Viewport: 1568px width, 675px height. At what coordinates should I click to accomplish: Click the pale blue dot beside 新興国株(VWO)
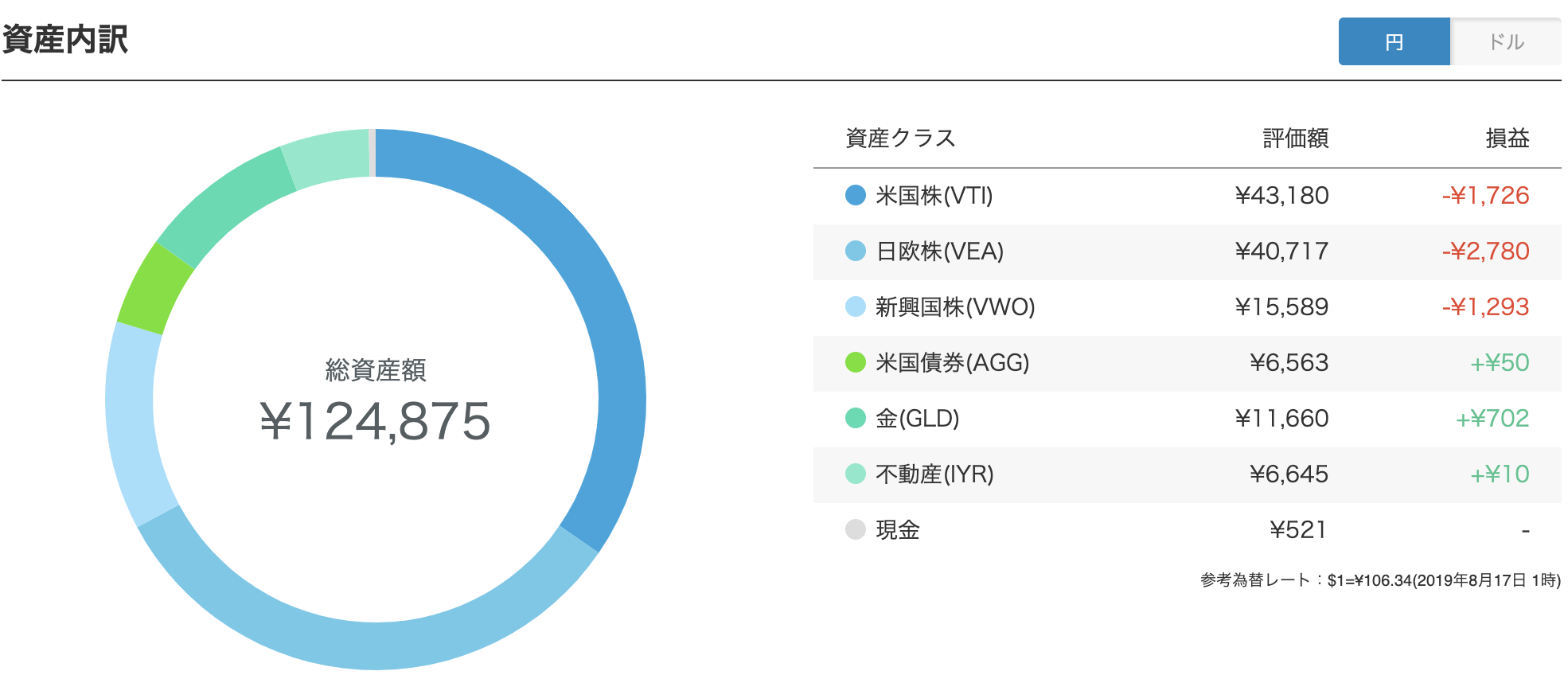(x=856, y=306)
